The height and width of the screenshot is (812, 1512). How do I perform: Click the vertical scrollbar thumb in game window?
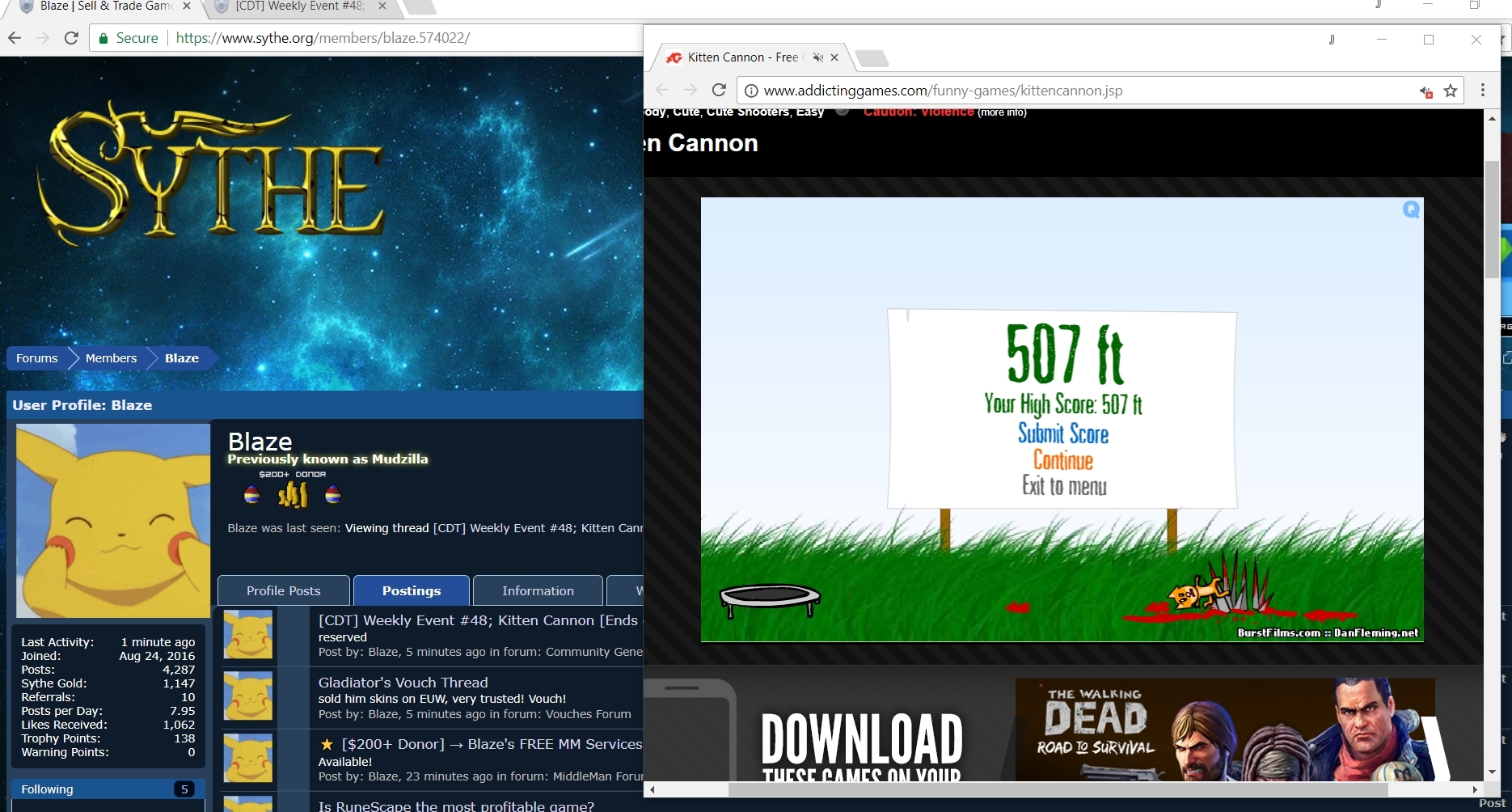pos(1492,219)
